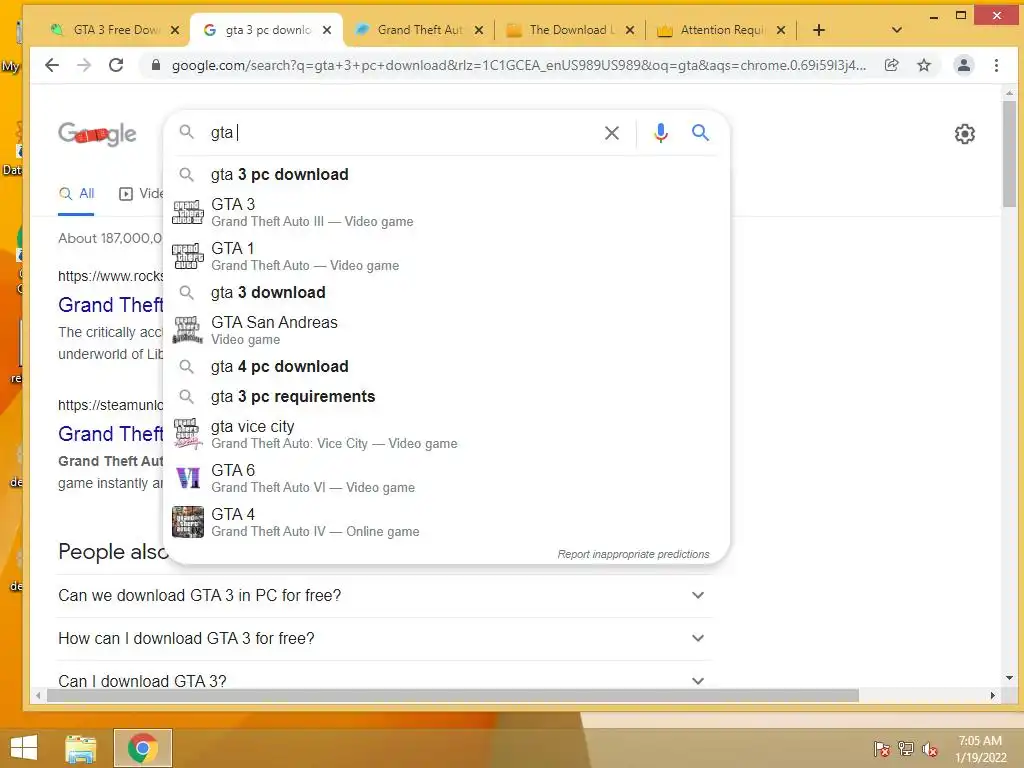Submit search with blue magnifier icon
Viewport: 1024px width, 768px height.
click(x=700, y=133)
